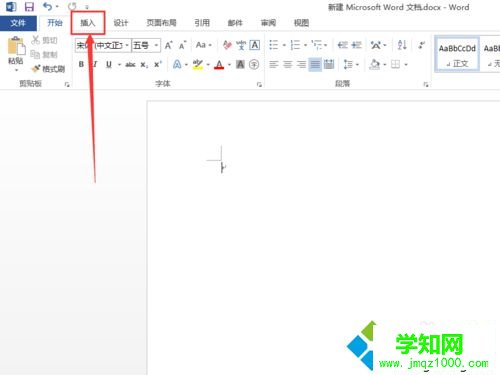The width and height of the screenshot is (500, 375).
Task: Toggle Character Shading gray A
Action: (x=240, y=64)
